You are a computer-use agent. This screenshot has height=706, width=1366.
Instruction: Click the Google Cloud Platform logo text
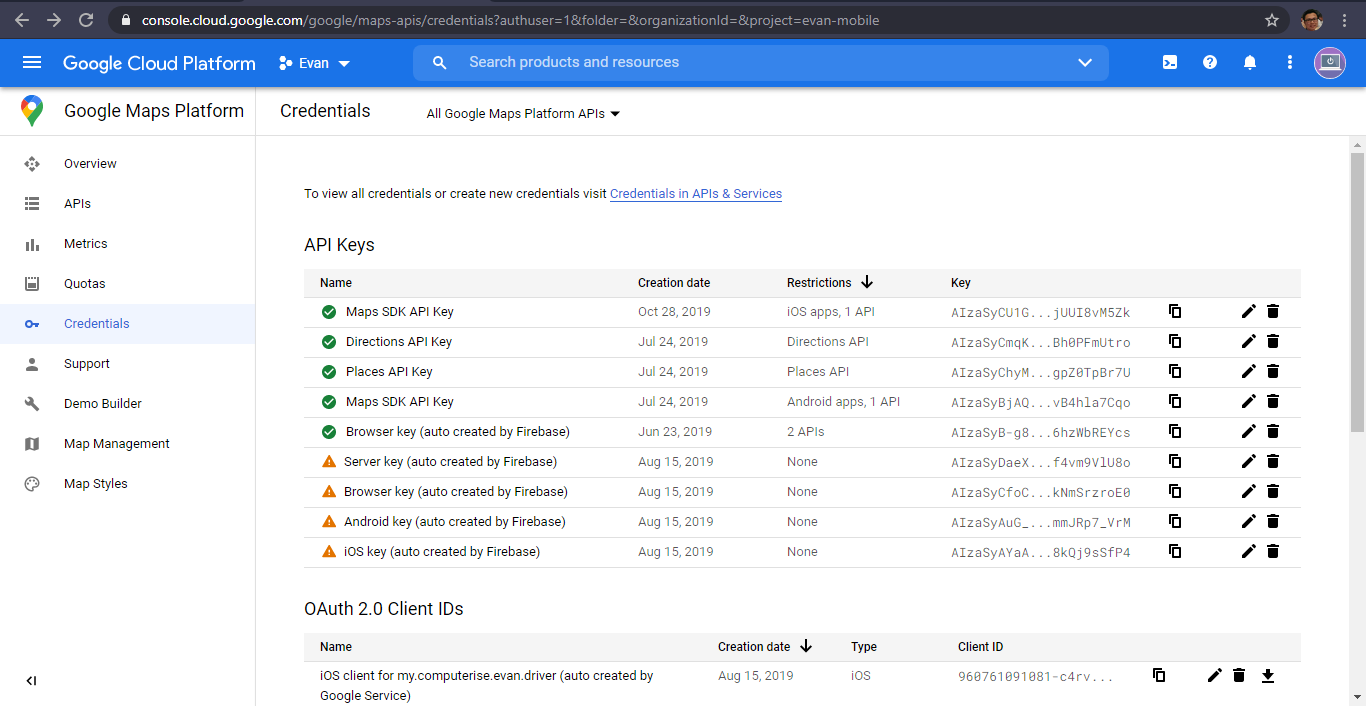(x=159, y=63)
